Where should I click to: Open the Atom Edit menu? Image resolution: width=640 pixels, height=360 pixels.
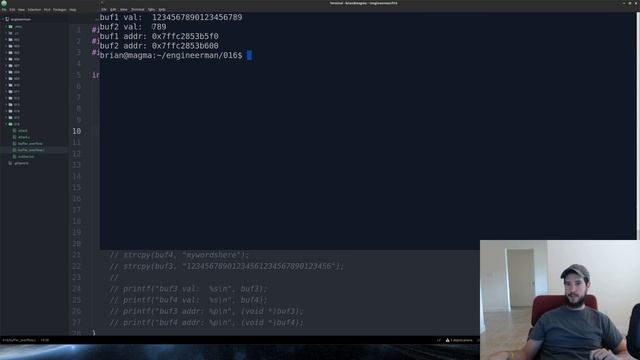pos(12,9)
